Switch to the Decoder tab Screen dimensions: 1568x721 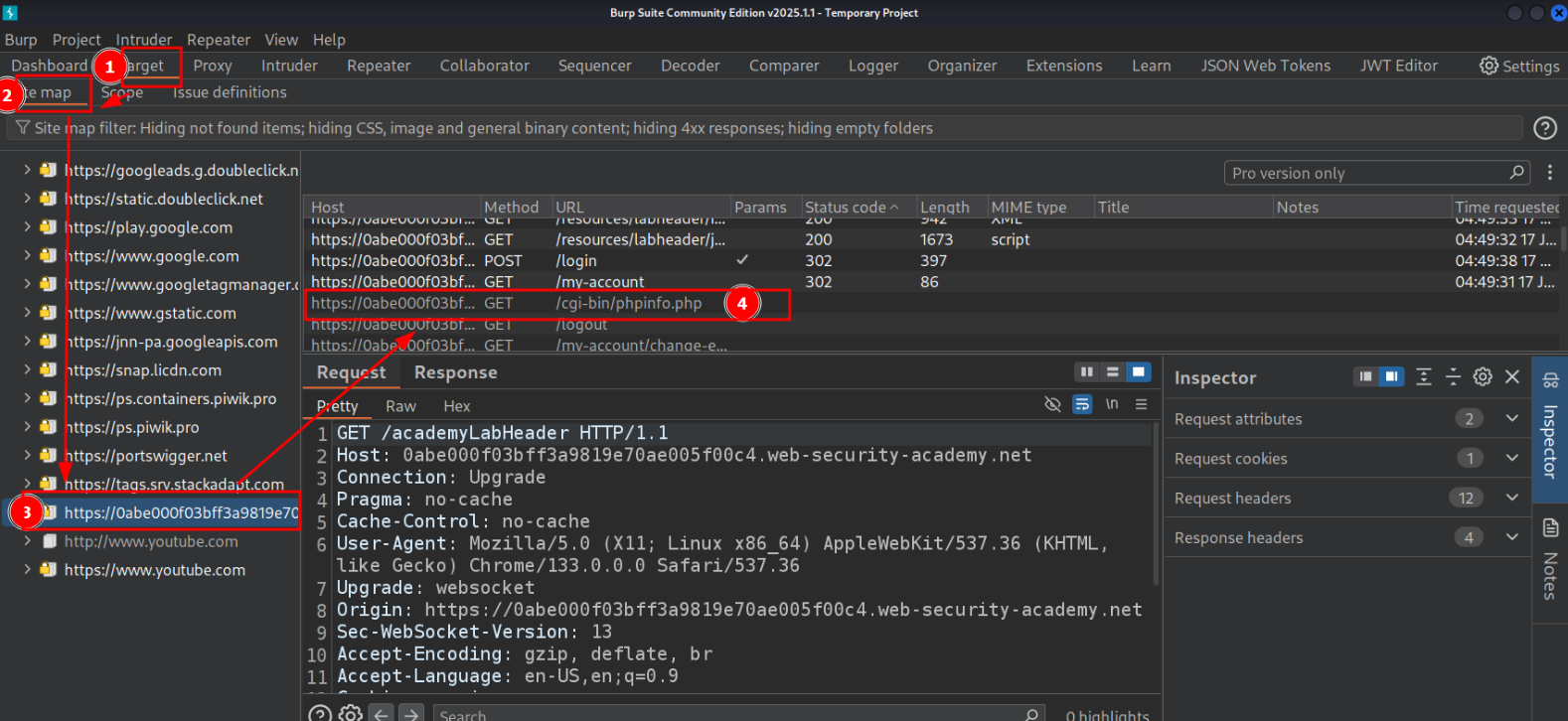pyautogui.click(x=690, y=66)
